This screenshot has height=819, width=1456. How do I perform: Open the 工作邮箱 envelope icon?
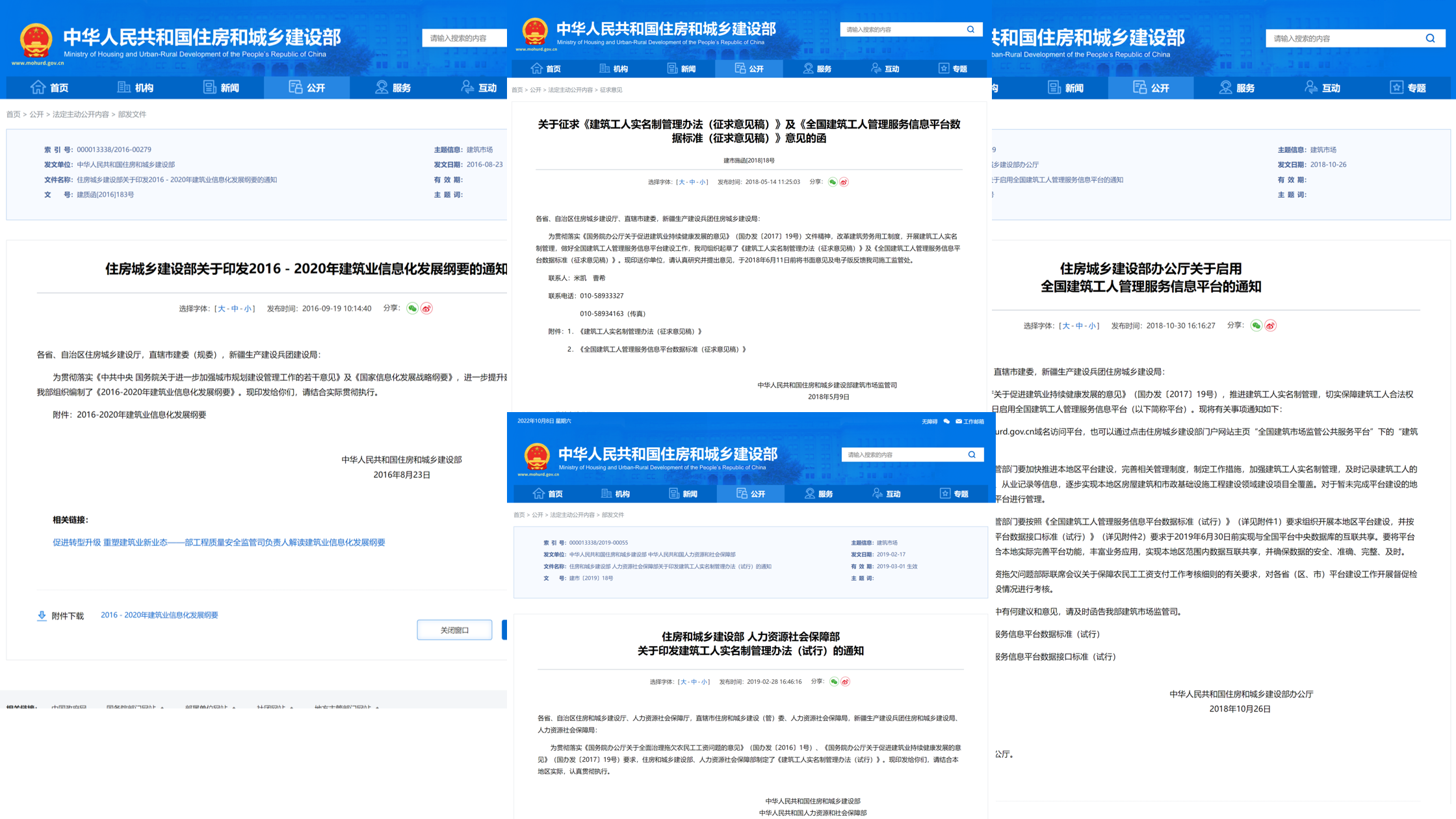[959, 422]
